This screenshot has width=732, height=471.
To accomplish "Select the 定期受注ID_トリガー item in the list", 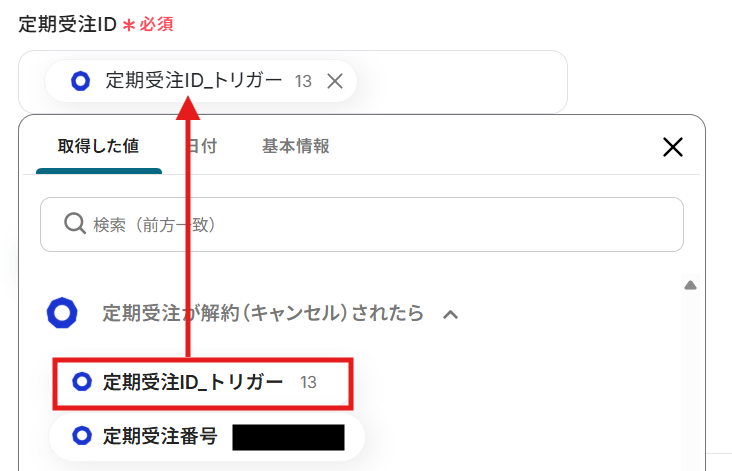I will (193, 382).
